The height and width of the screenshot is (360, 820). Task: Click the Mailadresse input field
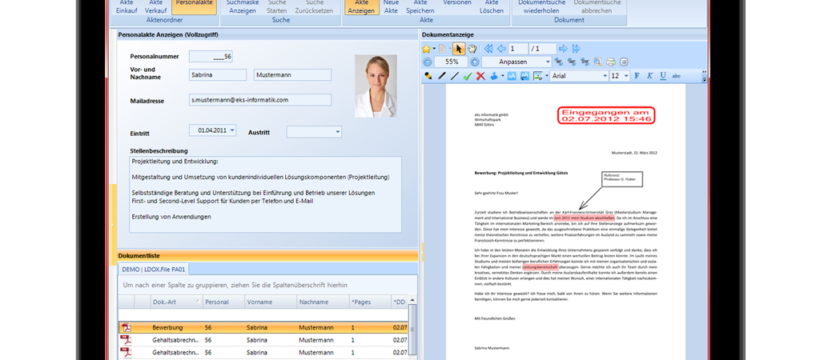pos(260,99)
